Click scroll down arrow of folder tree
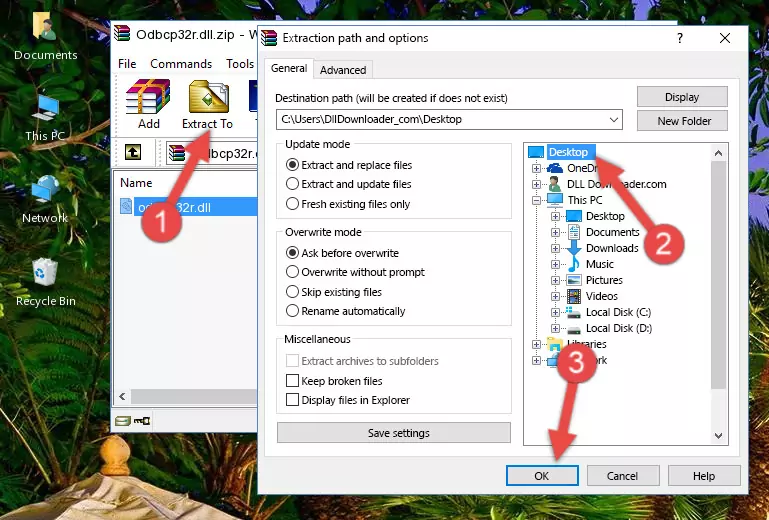Viewport: 769px width, 520px height. click(x=718, y=436)
